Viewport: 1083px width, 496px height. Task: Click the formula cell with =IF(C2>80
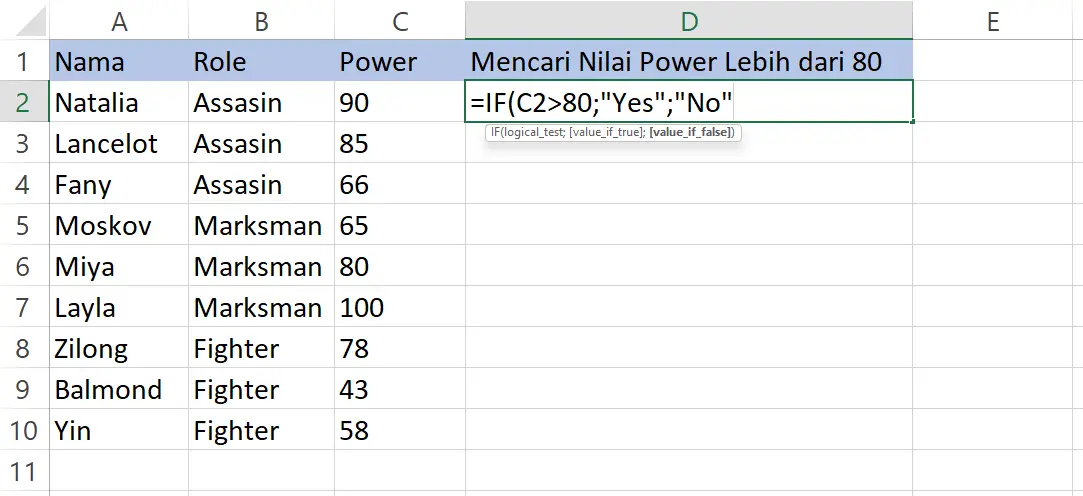pos(689,102)
